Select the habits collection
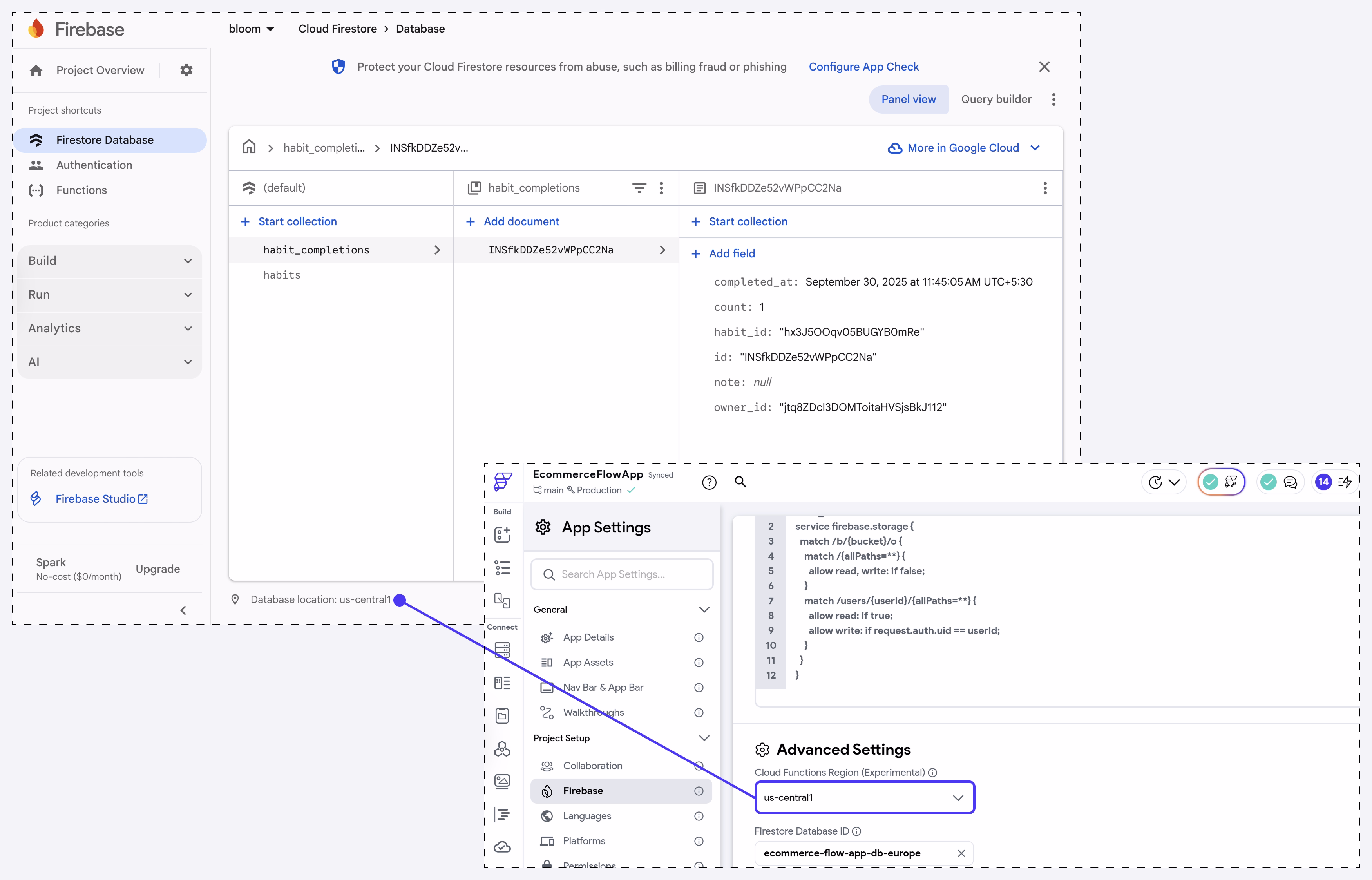This screenshot has width=1372, height=880. point(282,275)
